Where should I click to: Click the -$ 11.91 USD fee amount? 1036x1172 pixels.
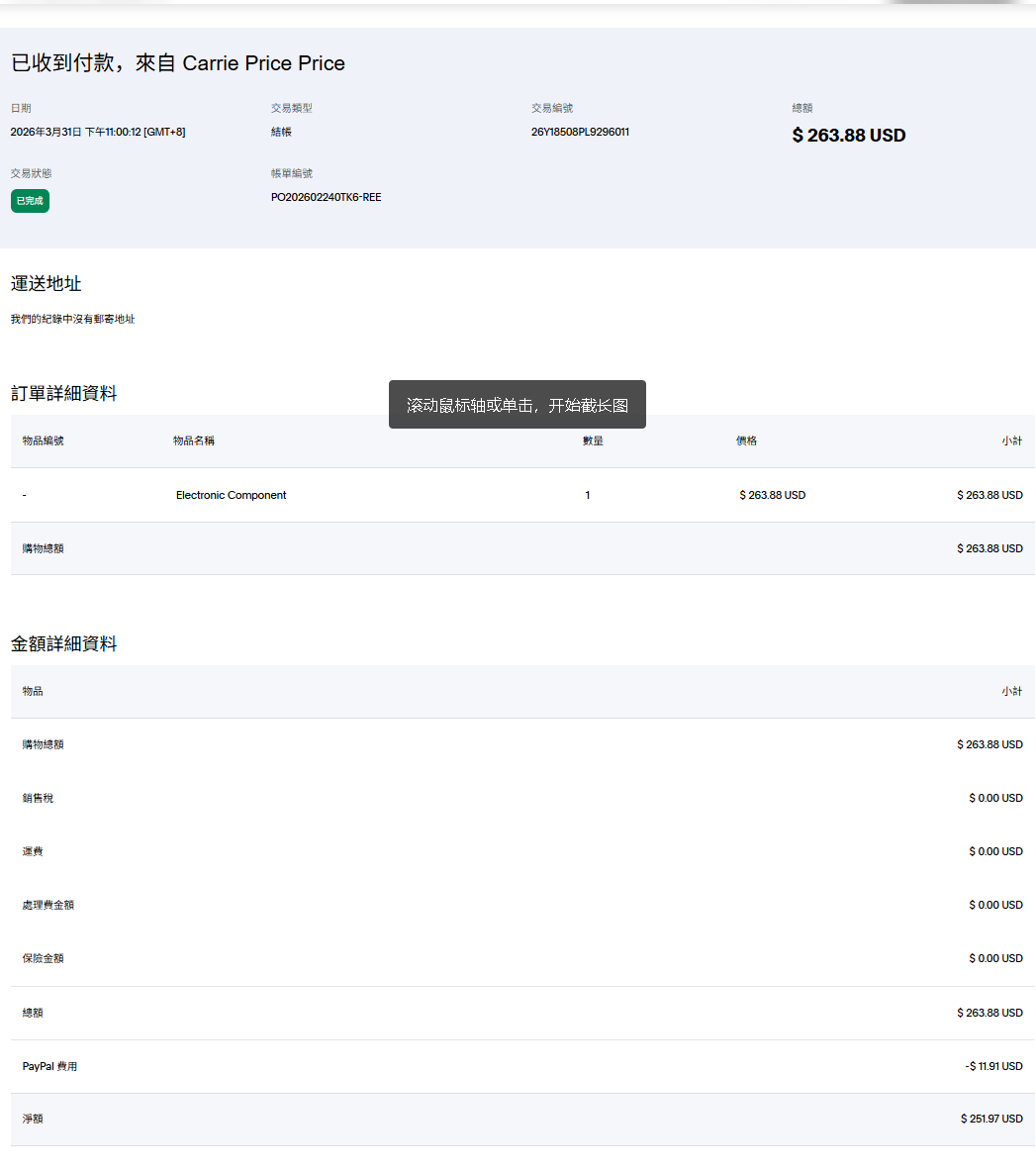pos(993,1066)
